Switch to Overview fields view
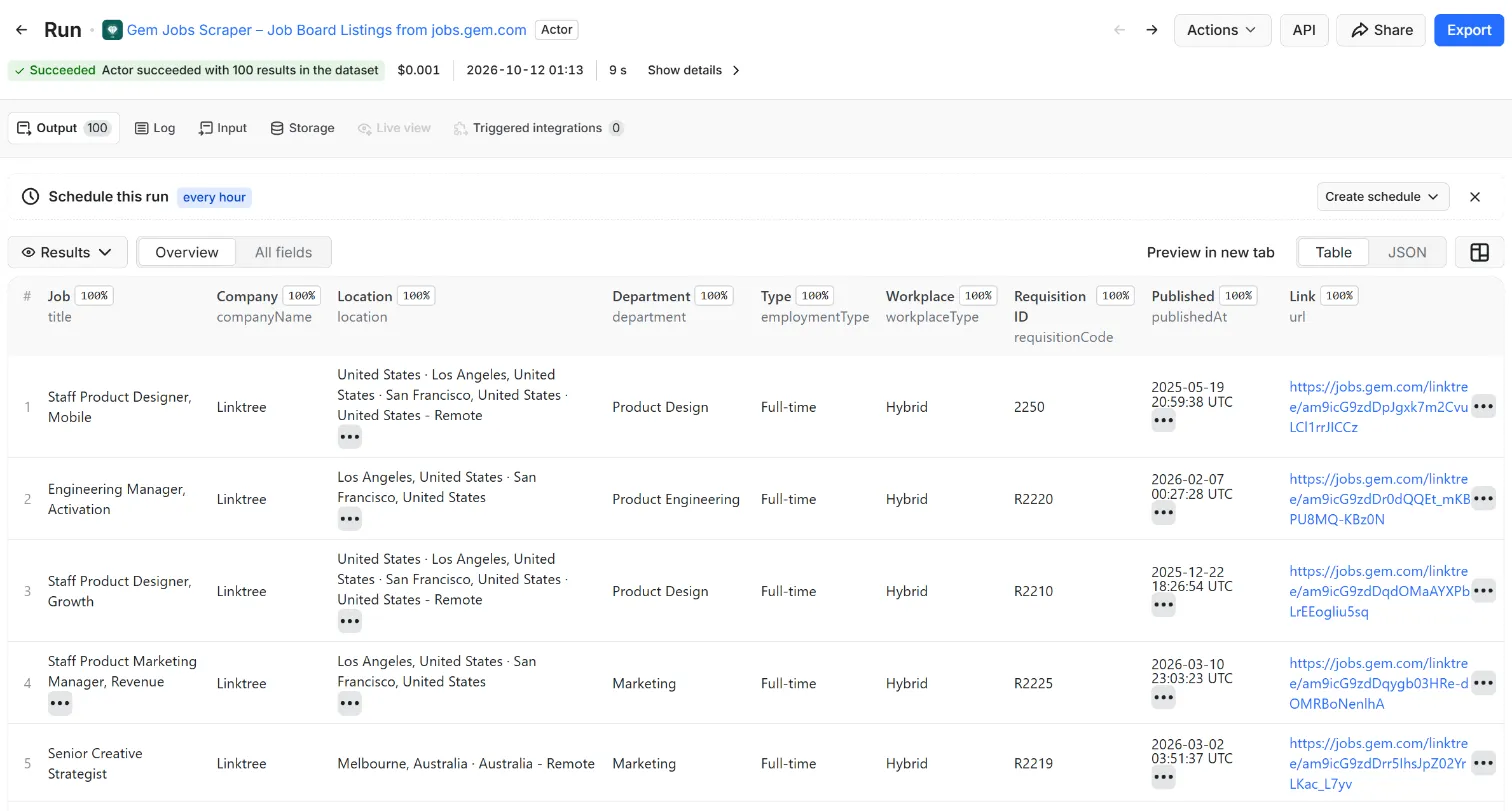 [187, 253]
